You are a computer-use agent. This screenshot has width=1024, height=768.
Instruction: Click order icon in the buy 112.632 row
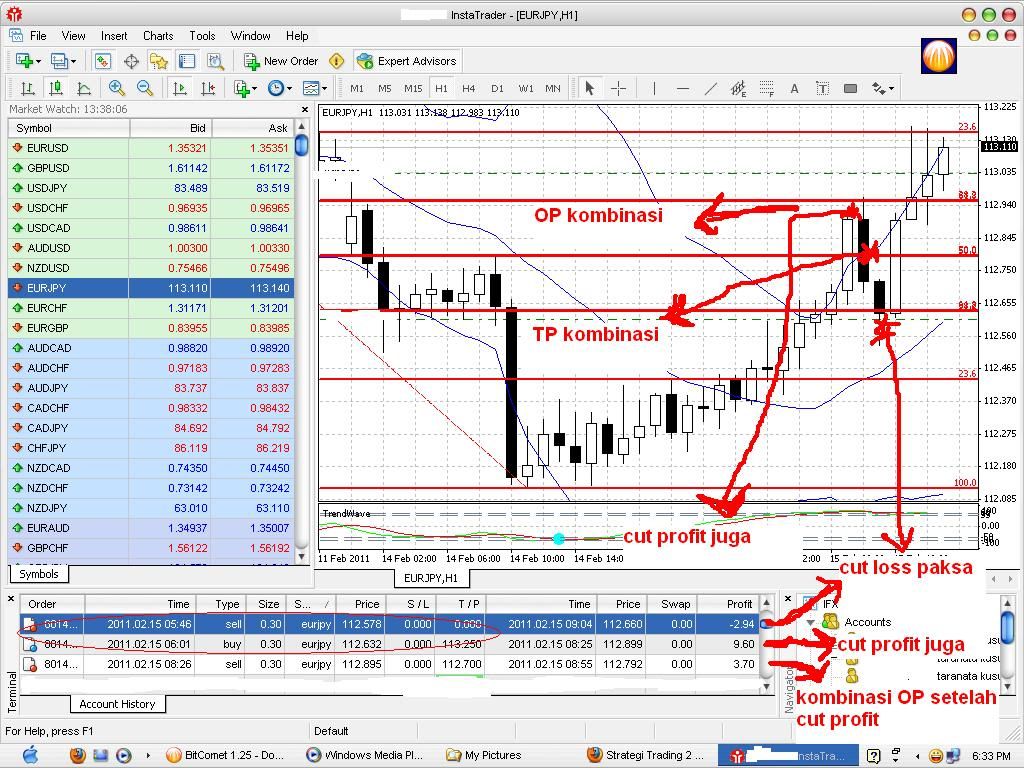(29, 645)
